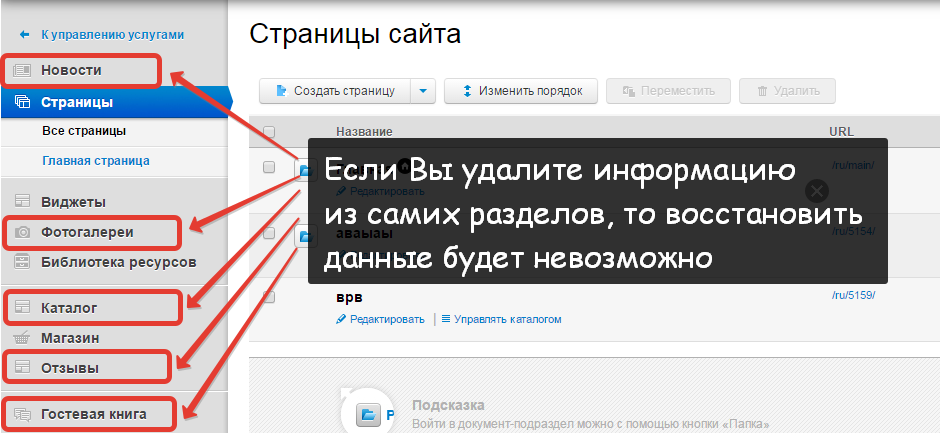Click the Изменить порядок button
This screenshot has height=433, width=940.
521,91
